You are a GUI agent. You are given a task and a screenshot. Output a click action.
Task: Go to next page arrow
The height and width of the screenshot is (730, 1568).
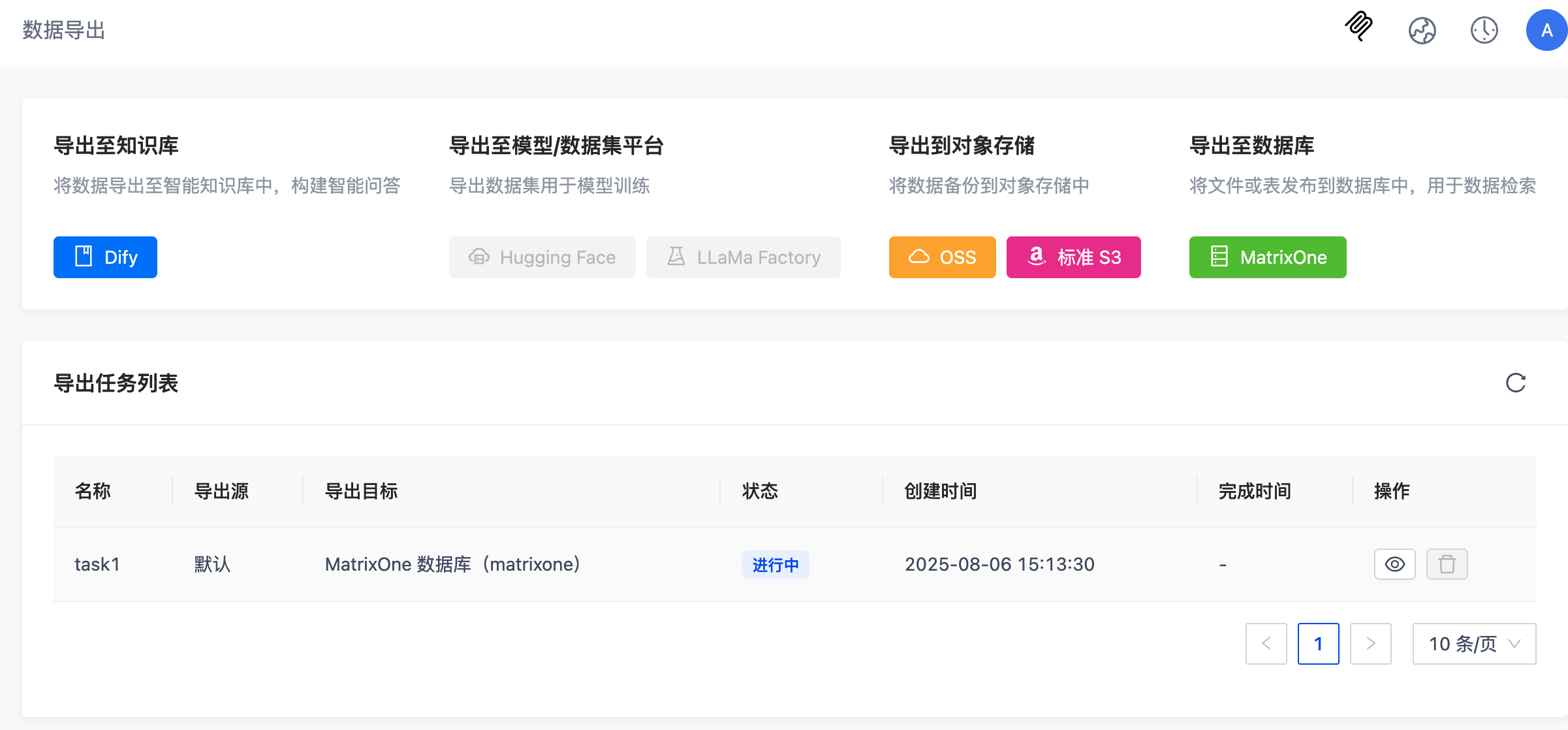[x=1370, y=644]
